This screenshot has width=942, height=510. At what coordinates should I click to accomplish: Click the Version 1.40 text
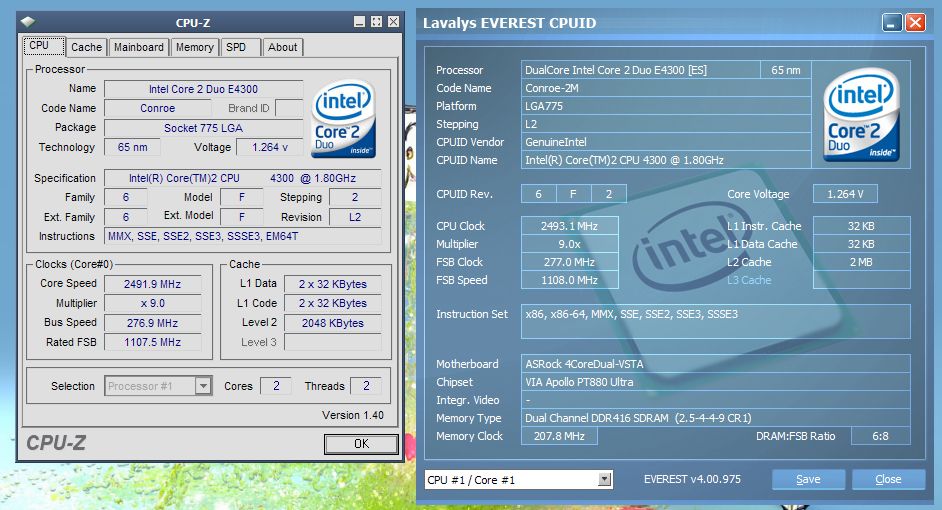353,415
